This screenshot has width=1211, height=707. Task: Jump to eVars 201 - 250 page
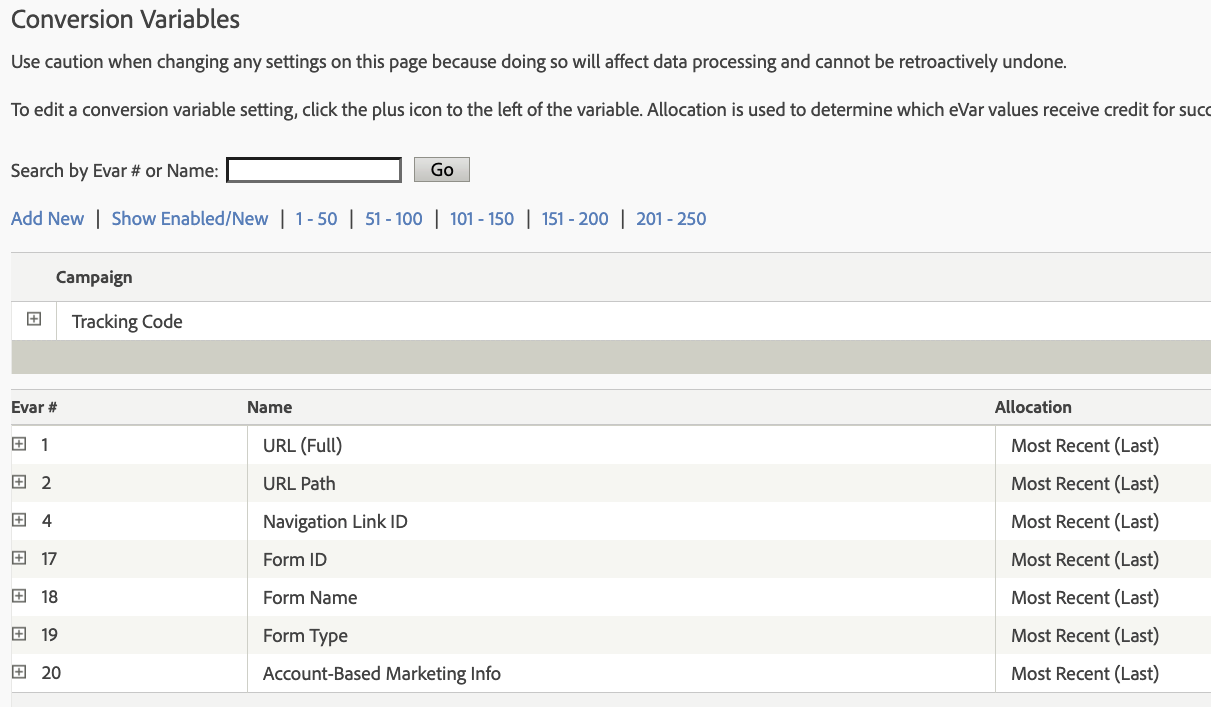[x=671, y=219]
